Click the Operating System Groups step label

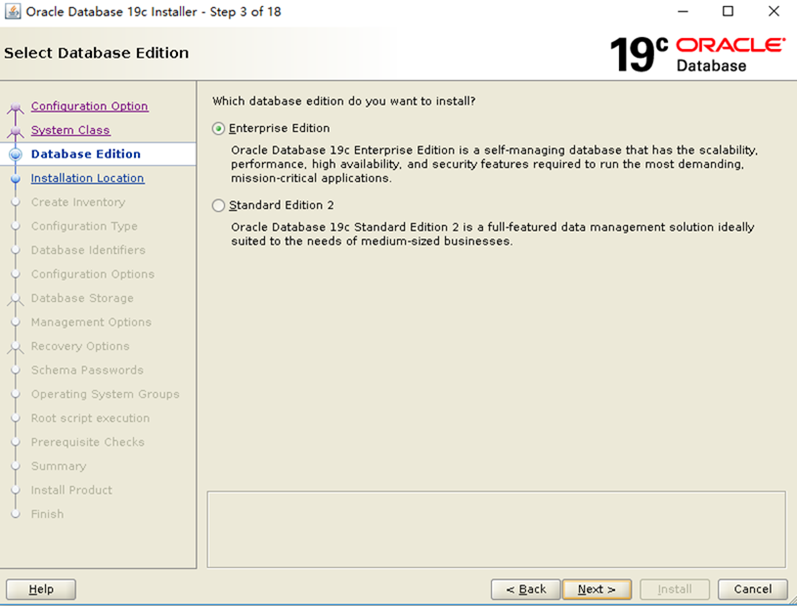[105, 394]
